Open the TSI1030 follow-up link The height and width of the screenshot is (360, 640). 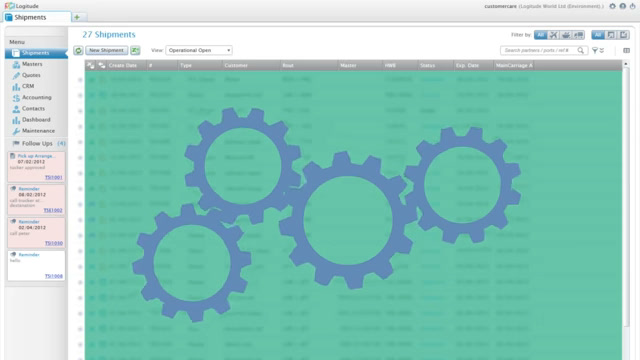[53, 243]
